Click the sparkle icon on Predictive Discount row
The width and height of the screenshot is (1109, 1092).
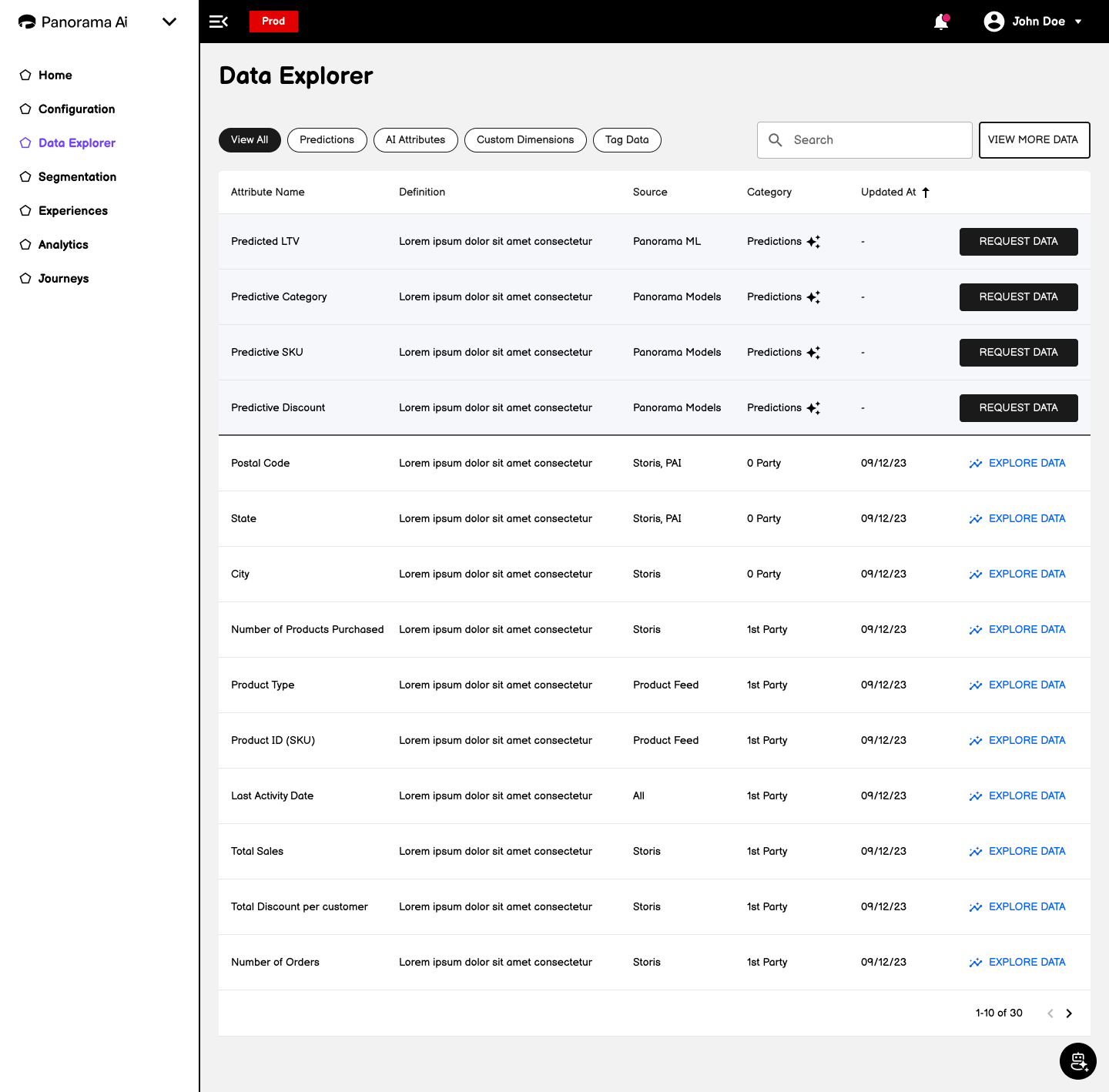(813, 408)
